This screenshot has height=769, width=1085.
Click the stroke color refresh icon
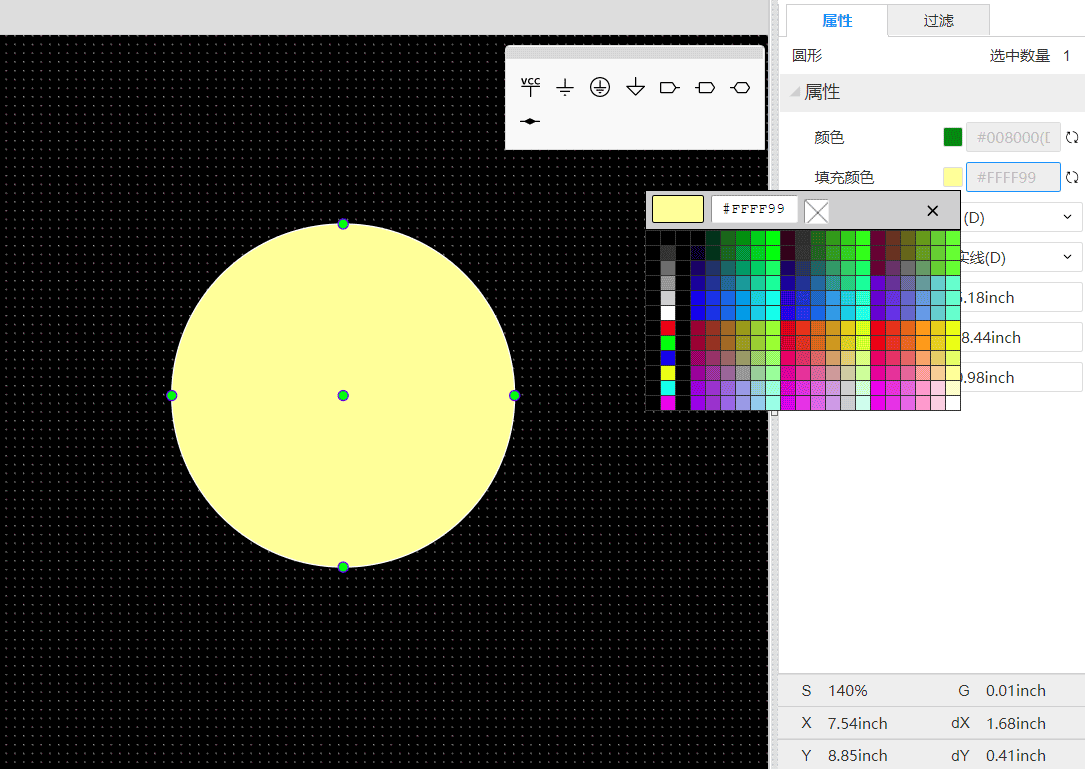pos(1072,136)
